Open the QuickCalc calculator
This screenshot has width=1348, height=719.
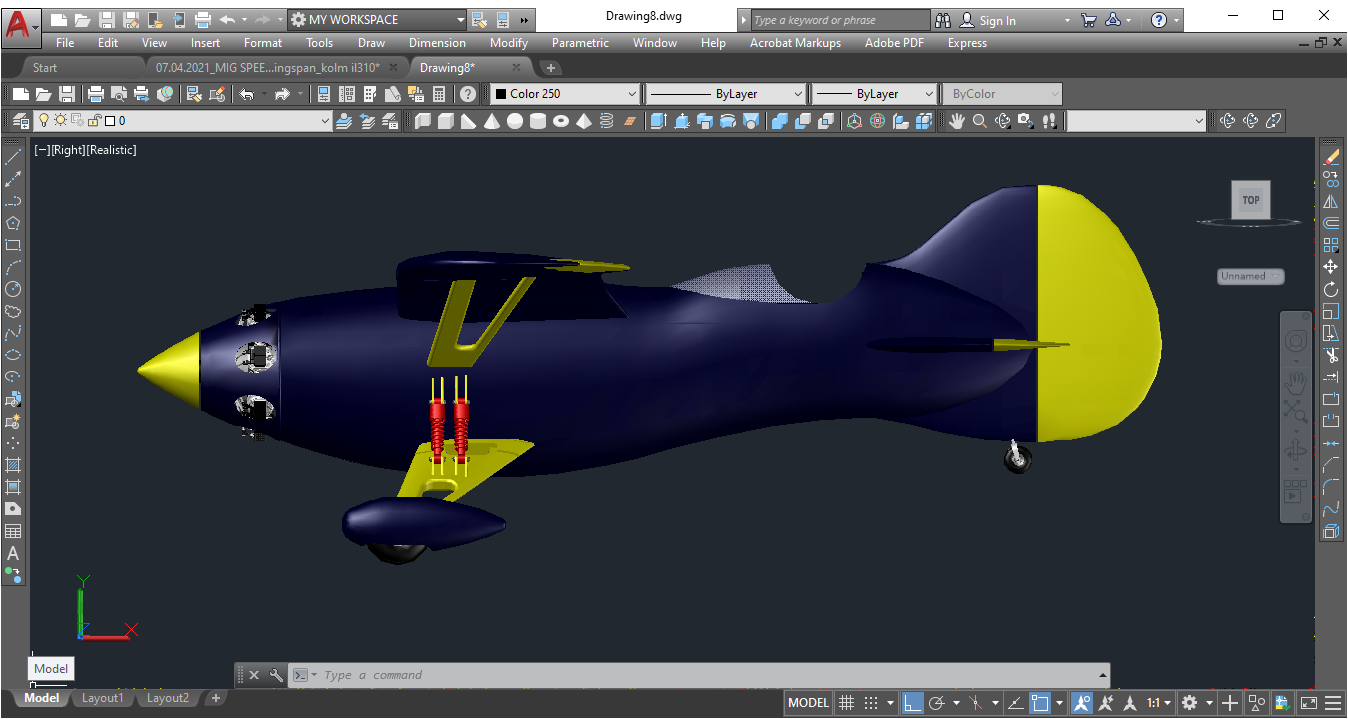coord(439,94)
